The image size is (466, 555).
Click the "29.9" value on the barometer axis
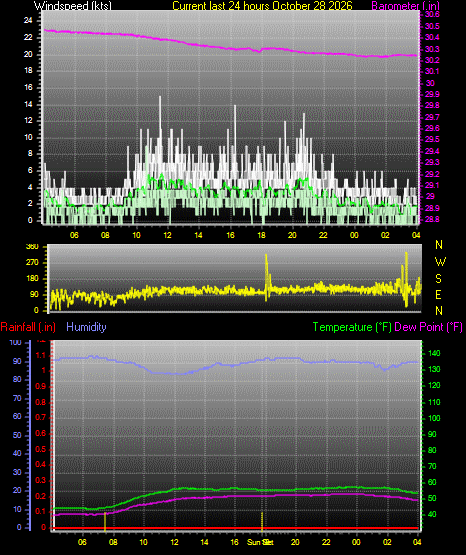(x=432, y=94)
